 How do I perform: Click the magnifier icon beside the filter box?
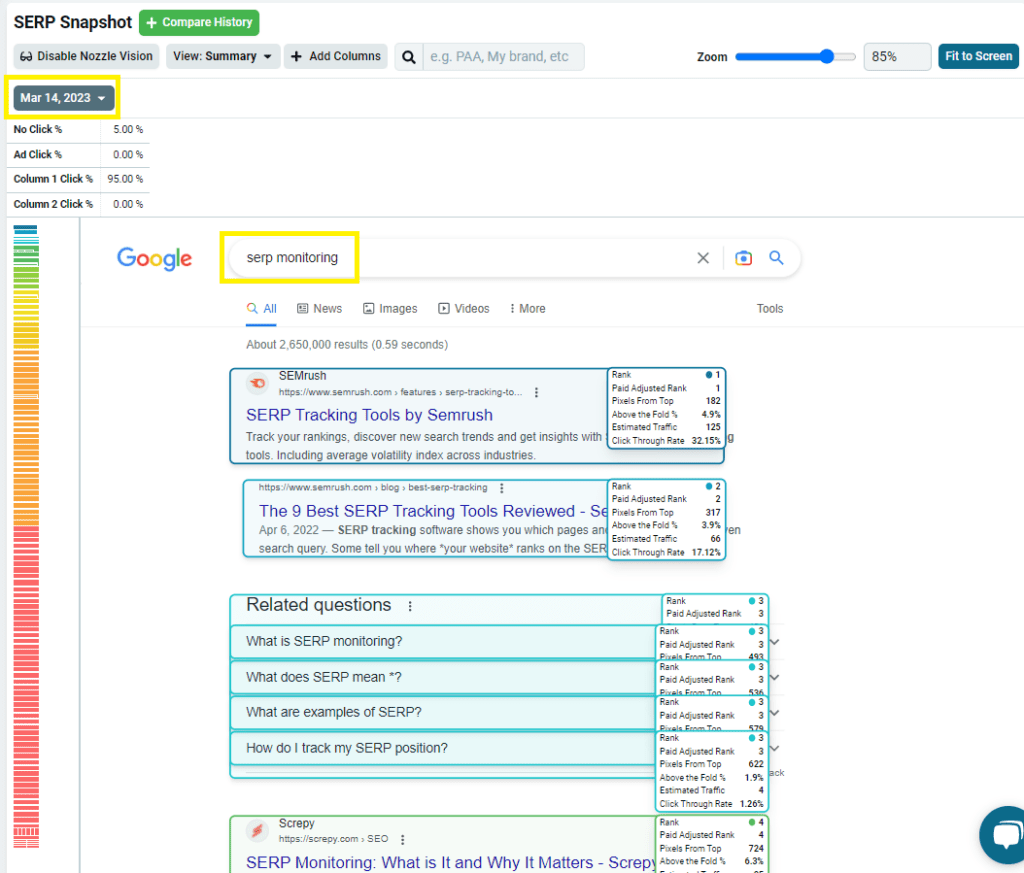(x=409, y=57)
